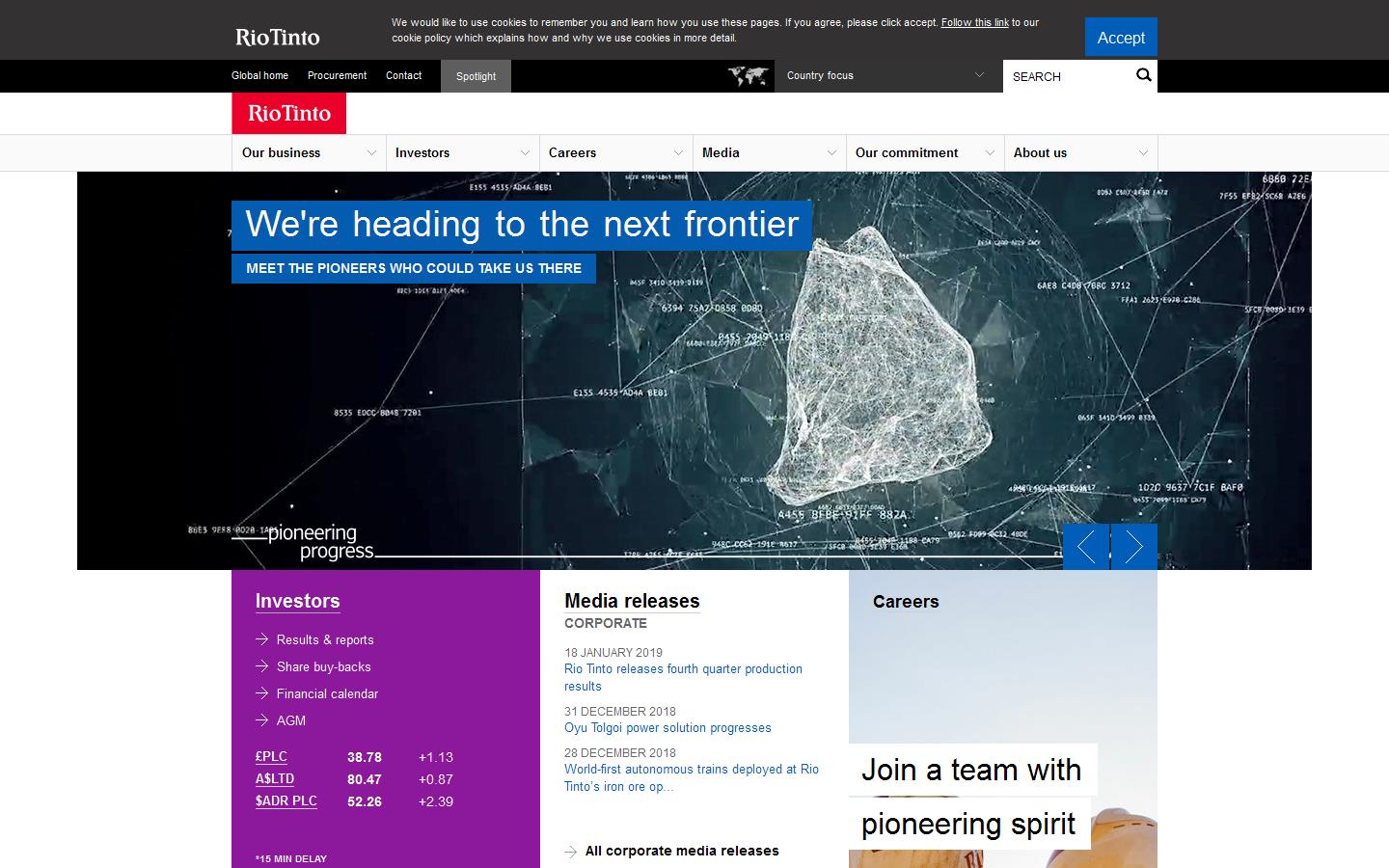Click the arrow beside All corporate media releases

click(x=570, y=852)
